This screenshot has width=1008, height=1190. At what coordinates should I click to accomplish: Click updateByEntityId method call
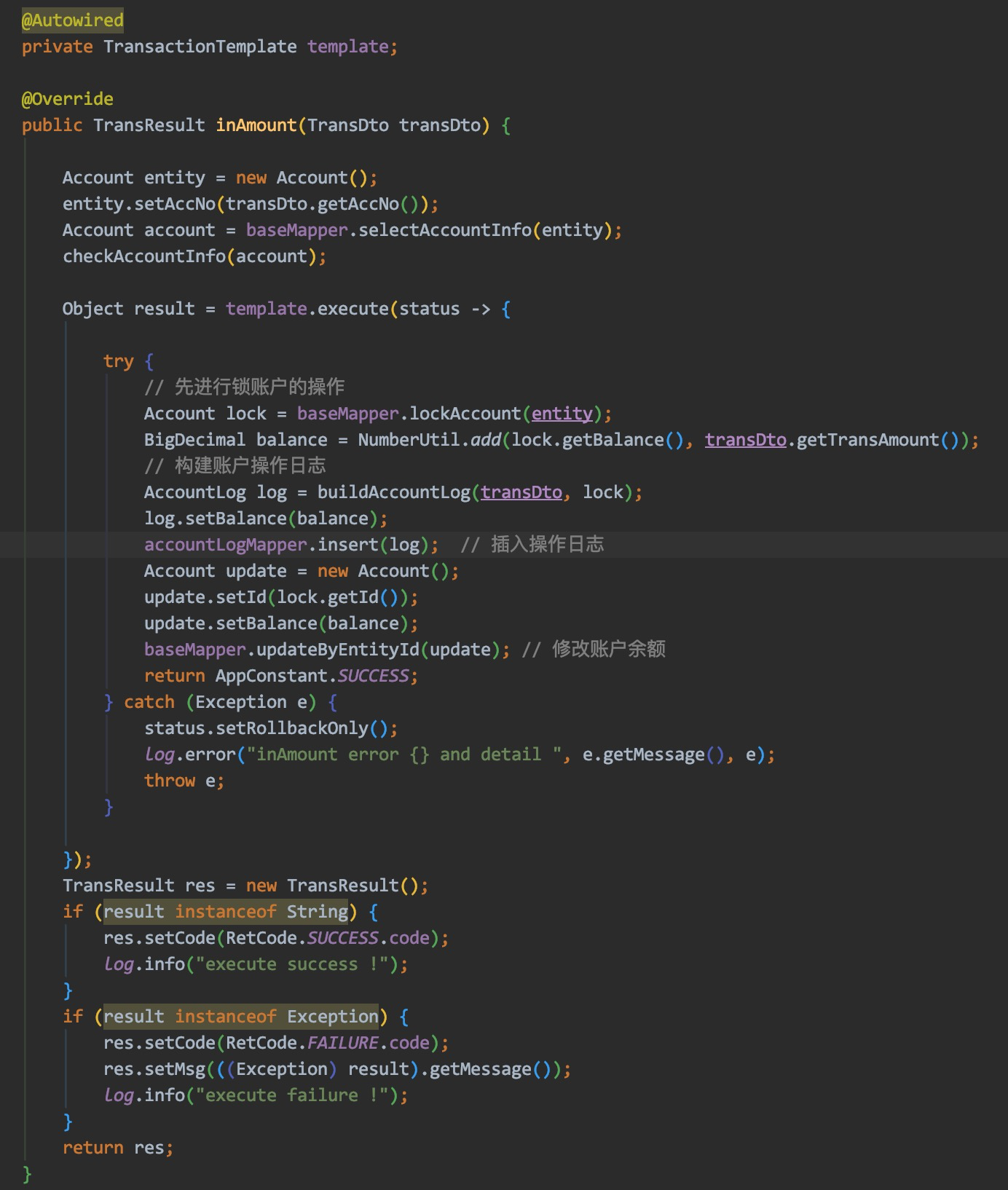pyautogui.click(x=338, y=650)
